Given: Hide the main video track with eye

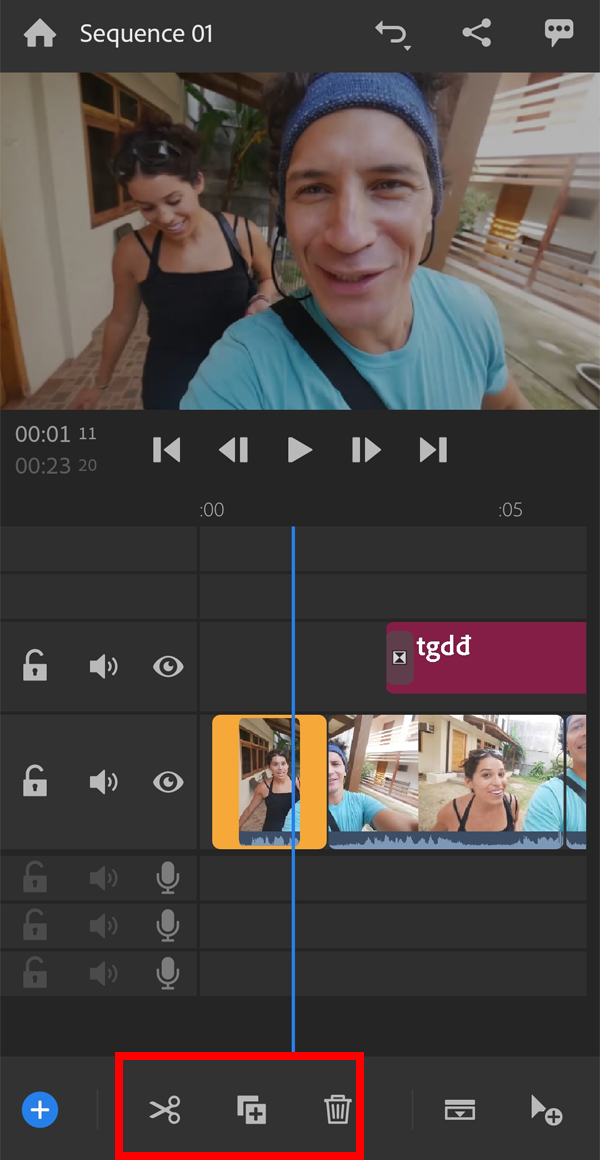Looking at the screenshot, I should [169, 781].
